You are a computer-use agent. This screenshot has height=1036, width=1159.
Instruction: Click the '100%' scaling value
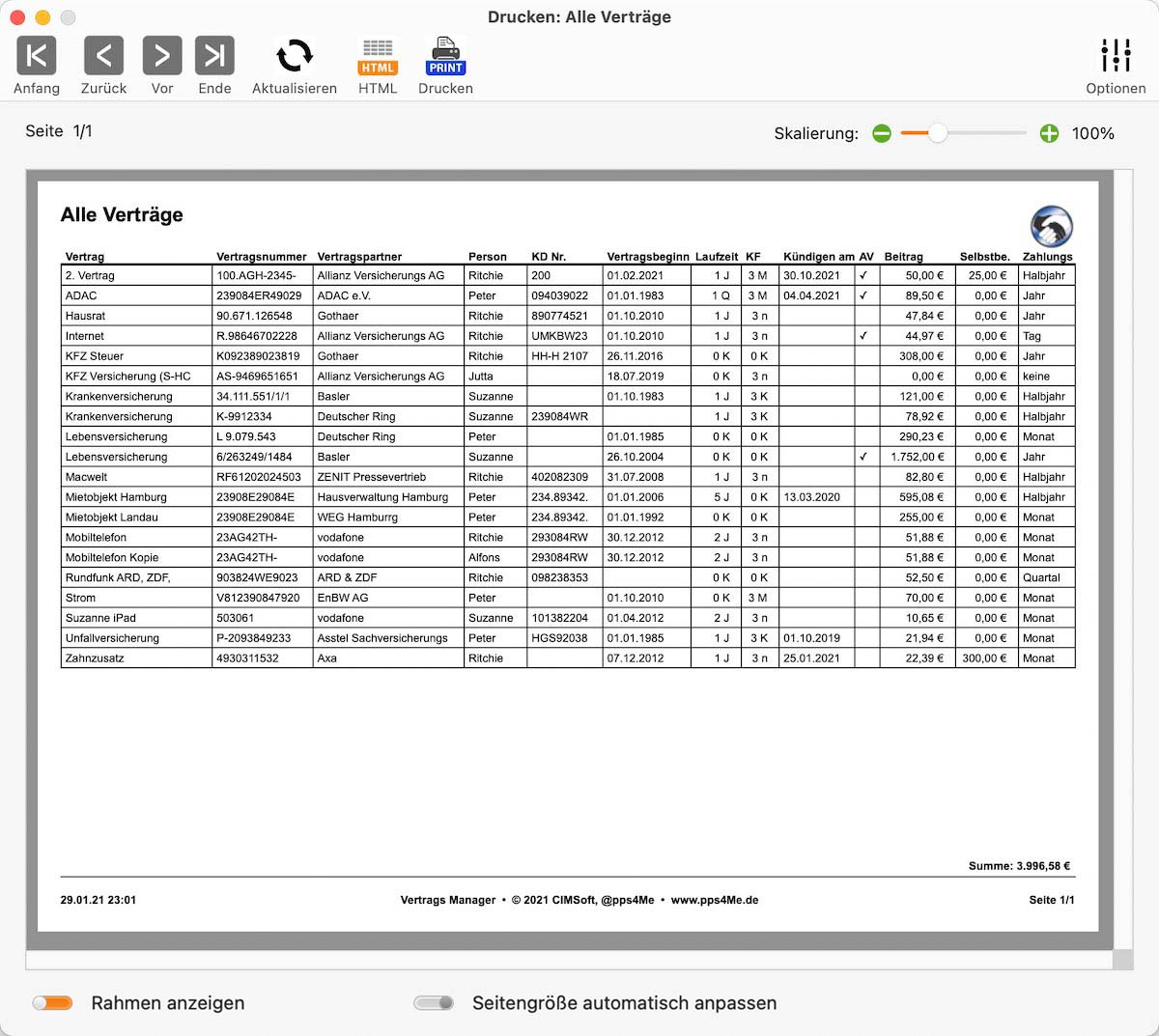[1093, 133]
